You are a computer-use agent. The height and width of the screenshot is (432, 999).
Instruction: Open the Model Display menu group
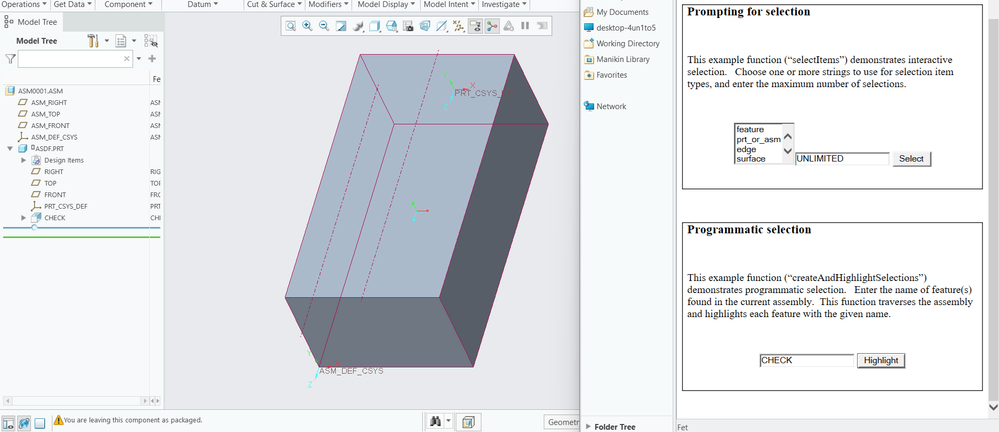click(x=385, y=4)
